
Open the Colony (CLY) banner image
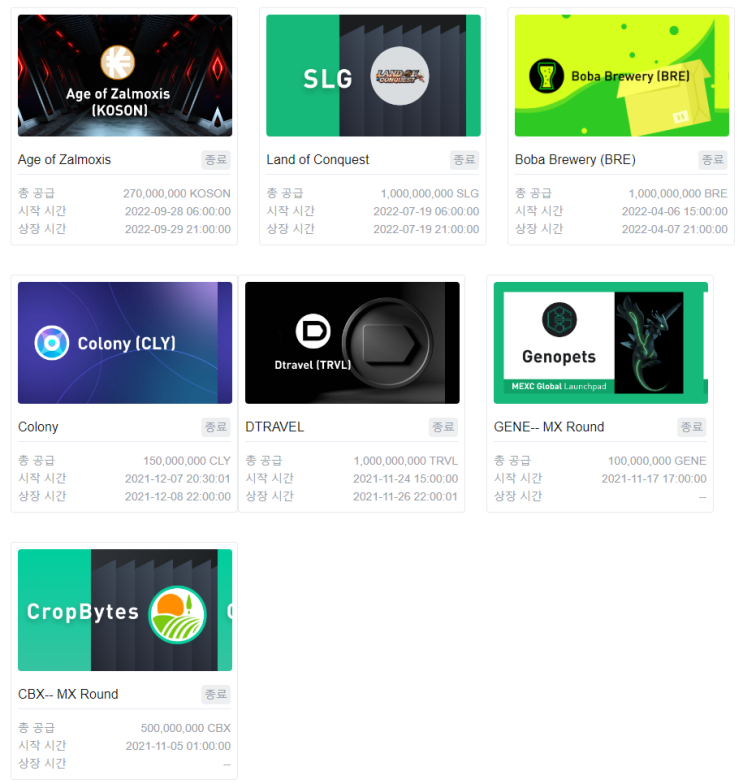[125, 343]
